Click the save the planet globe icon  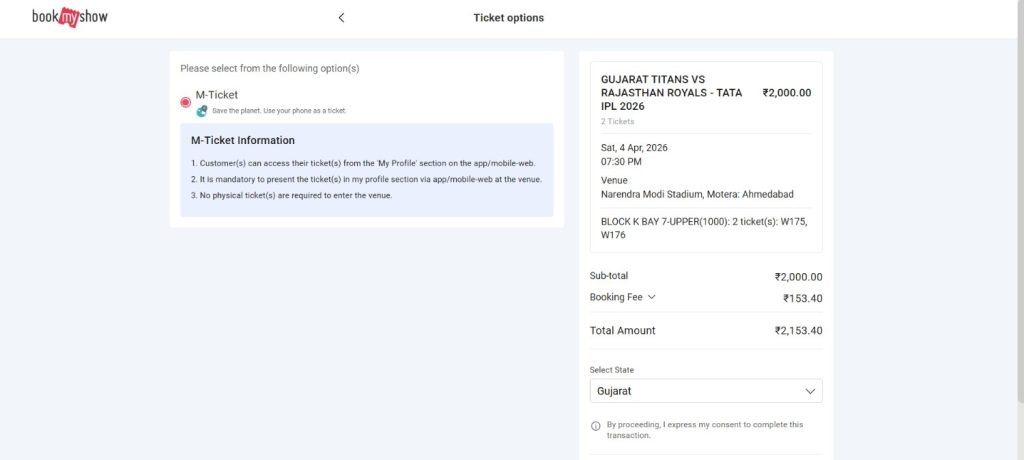point(202,111)
